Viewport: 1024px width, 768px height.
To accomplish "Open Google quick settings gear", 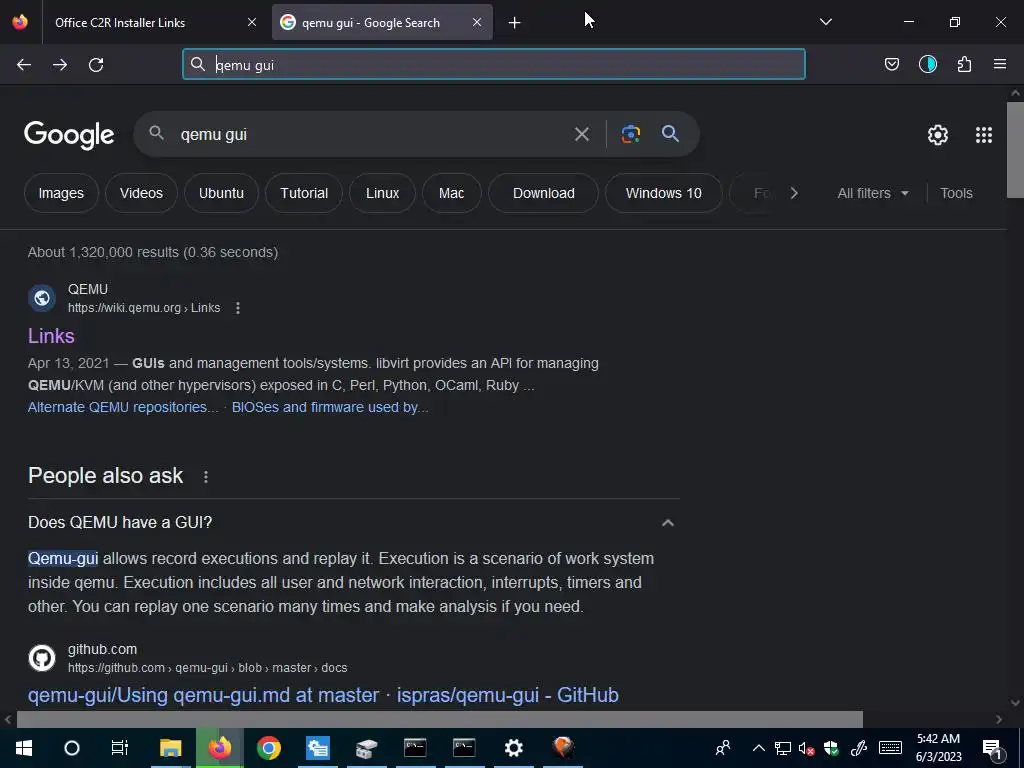I will [x=938, y=135].
